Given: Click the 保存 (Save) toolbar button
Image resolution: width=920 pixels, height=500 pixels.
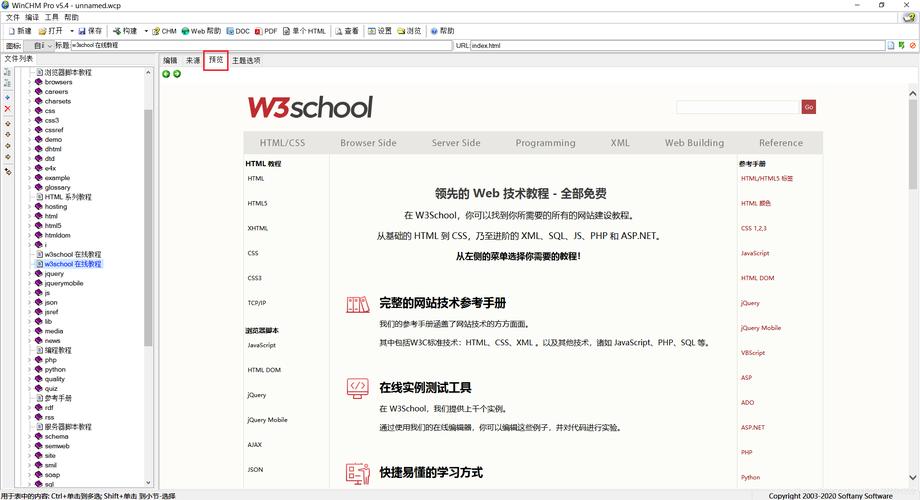Looking at the screenshot, I should click(x=90, y=31).
